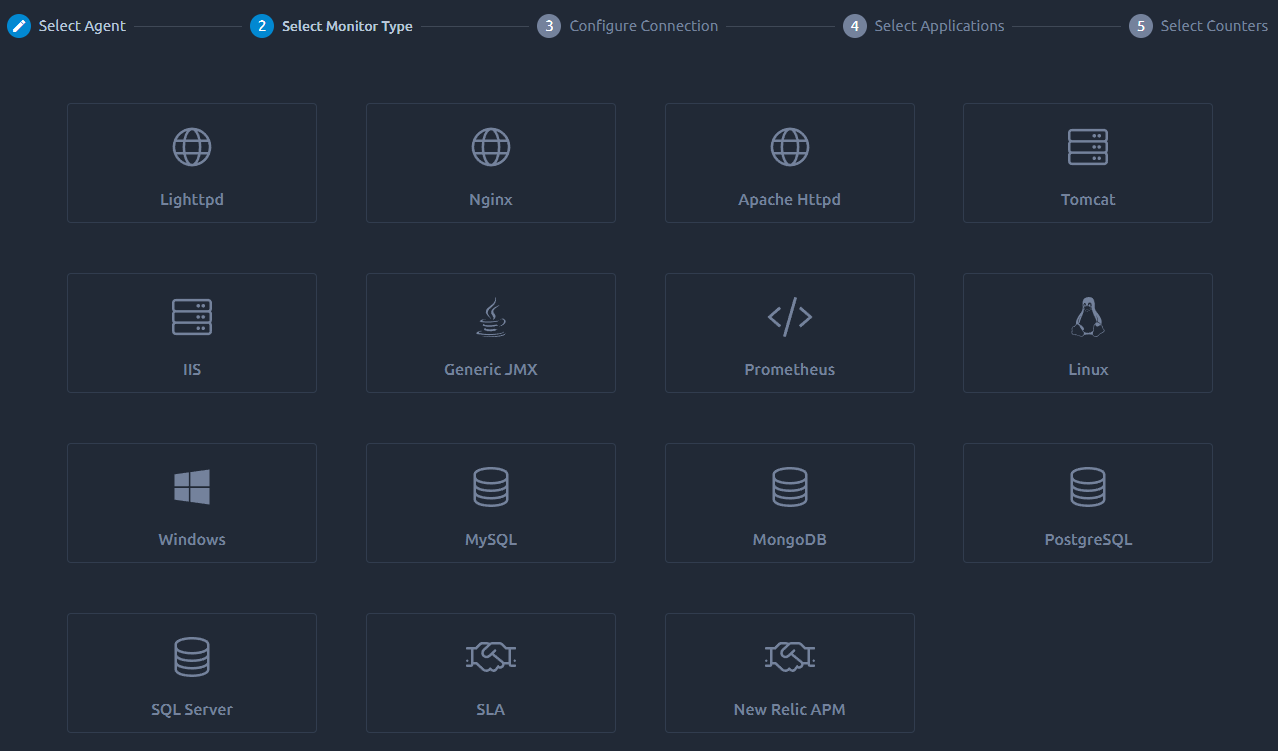
Task: Select the SLA label
Action: click(x=491, y=709)
